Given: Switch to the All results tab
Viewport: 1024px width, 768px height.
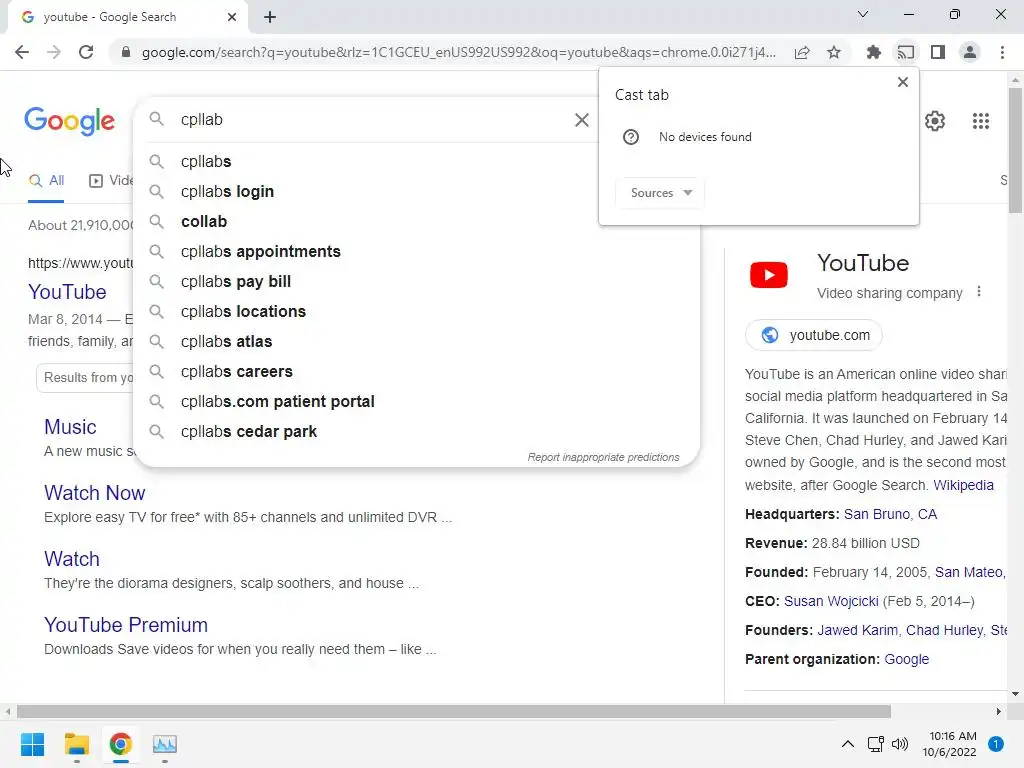Looking at the screenshot, I should pyautogui.click(x=46, y=181).
